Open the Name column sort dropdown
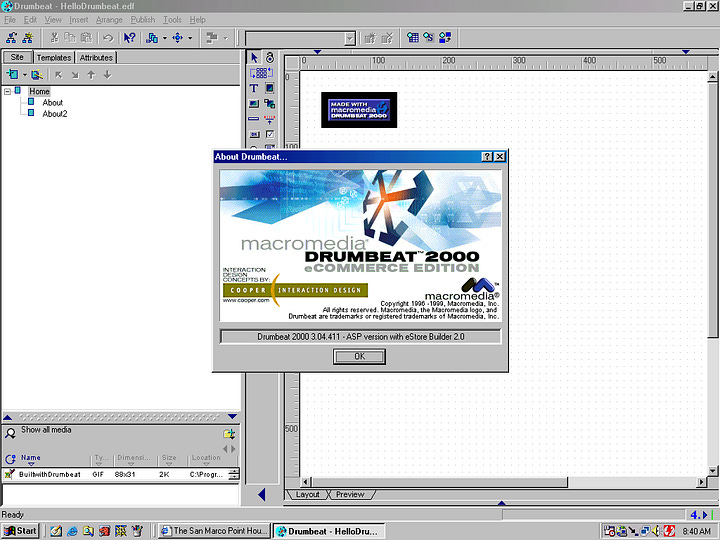 [31, 464]
